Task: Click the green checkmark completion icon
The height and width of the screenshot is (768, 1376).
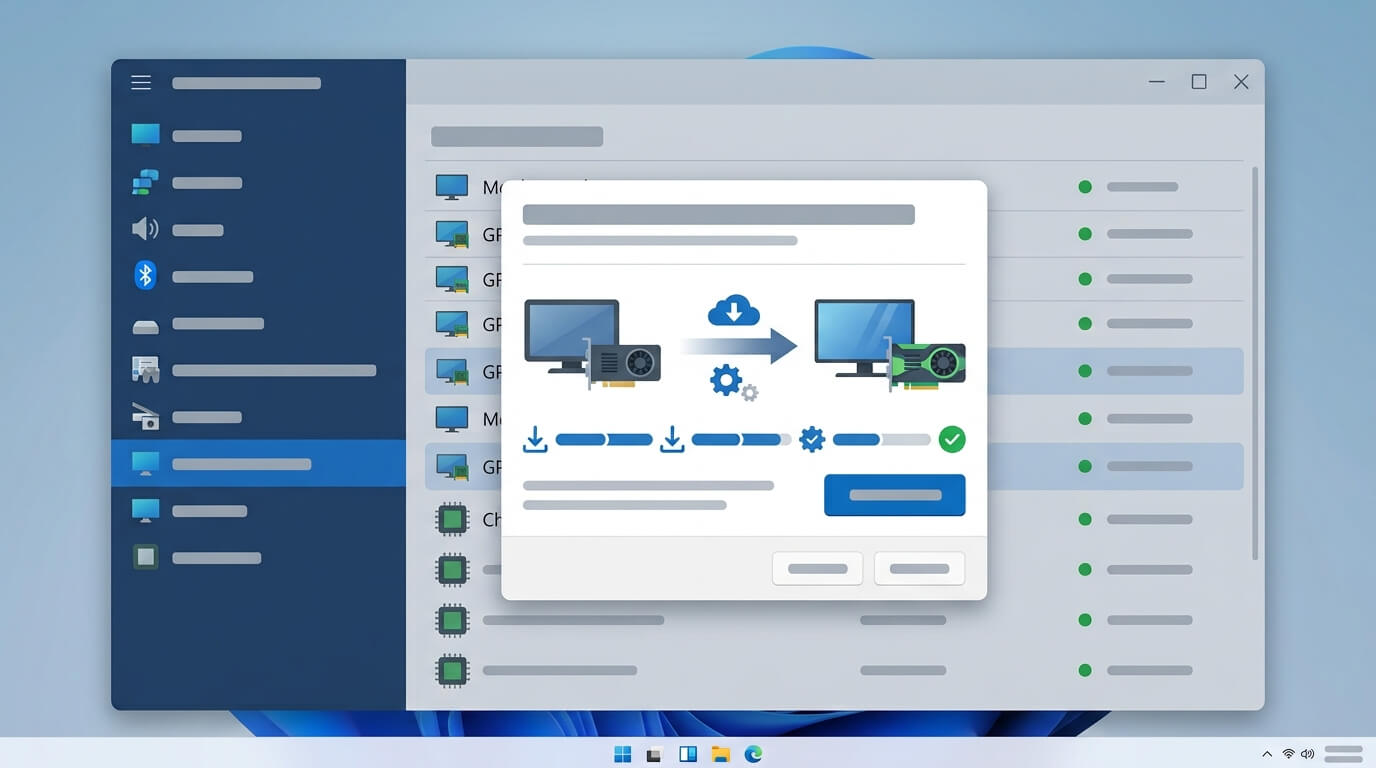Action: pos(952,439)
